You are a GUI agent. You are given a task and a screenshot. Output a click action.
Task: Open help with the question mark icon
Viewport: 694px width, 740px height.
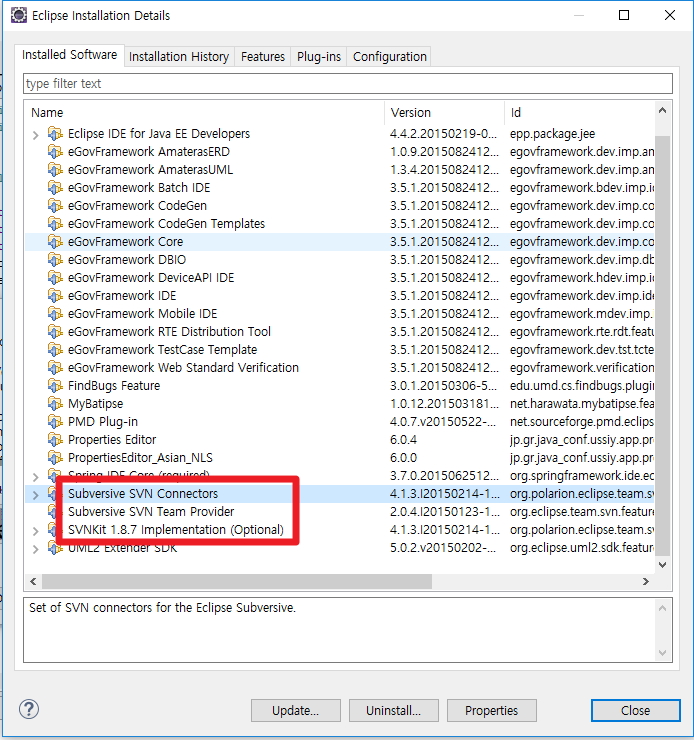pyautogui.click(x=29, y=709)
